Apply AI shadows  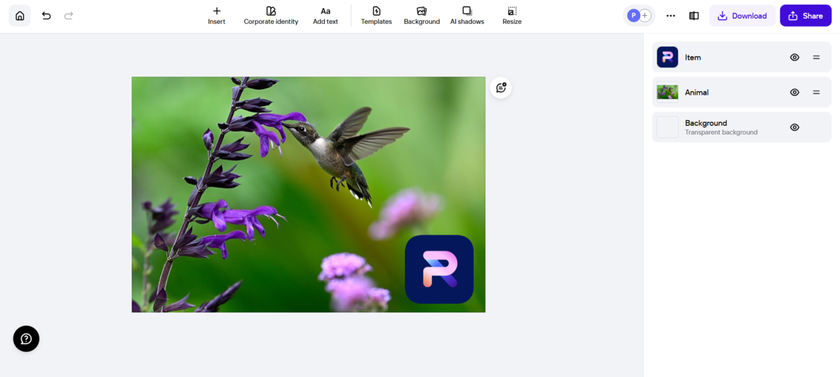[467, 16]
